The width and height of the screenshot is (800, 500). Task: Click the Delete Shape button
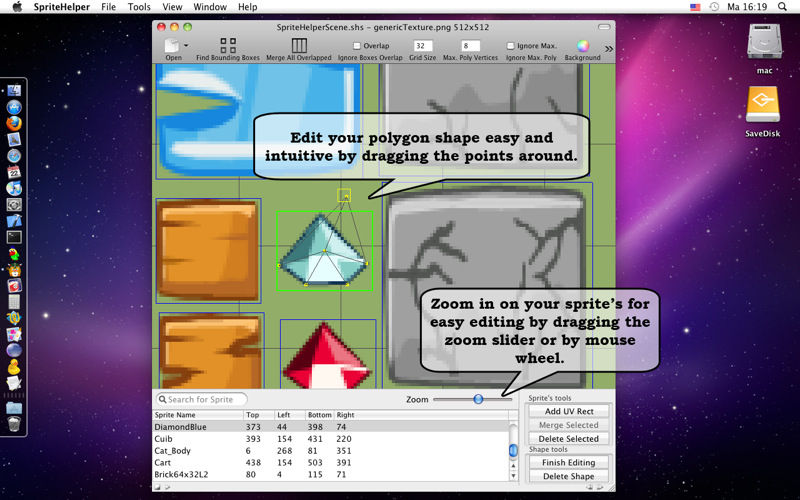569,476
